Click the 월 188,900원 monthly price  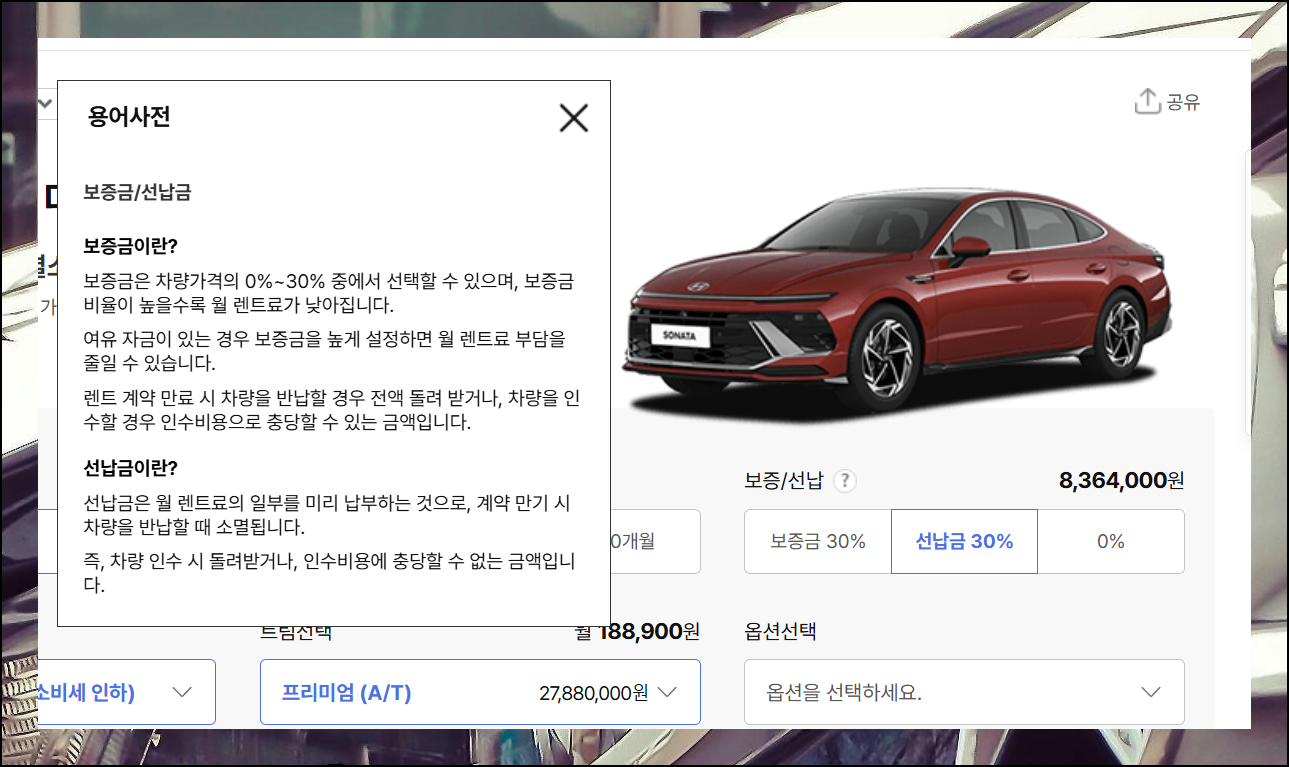click(637, 632)
